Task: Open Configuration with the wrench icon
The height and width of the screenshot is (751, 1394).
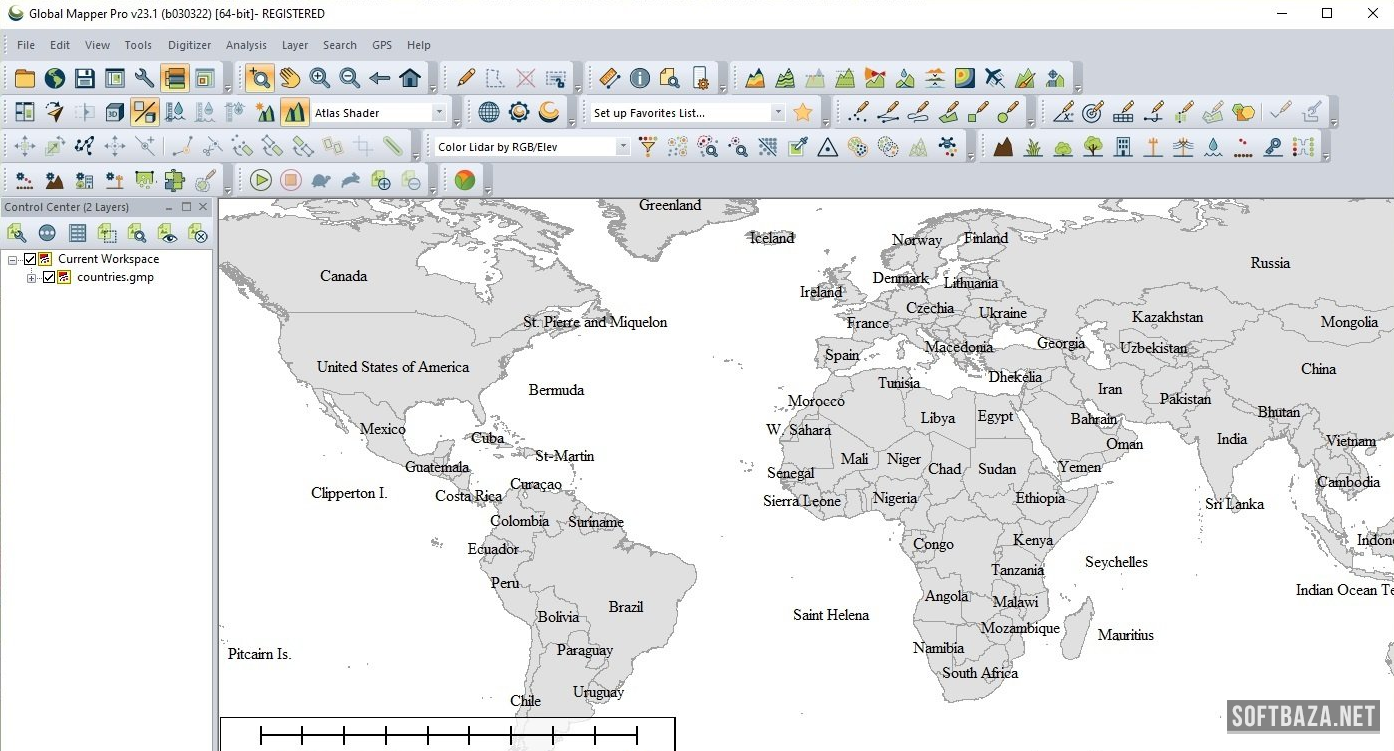Action: pyautogui.click(x=145, y=78)
